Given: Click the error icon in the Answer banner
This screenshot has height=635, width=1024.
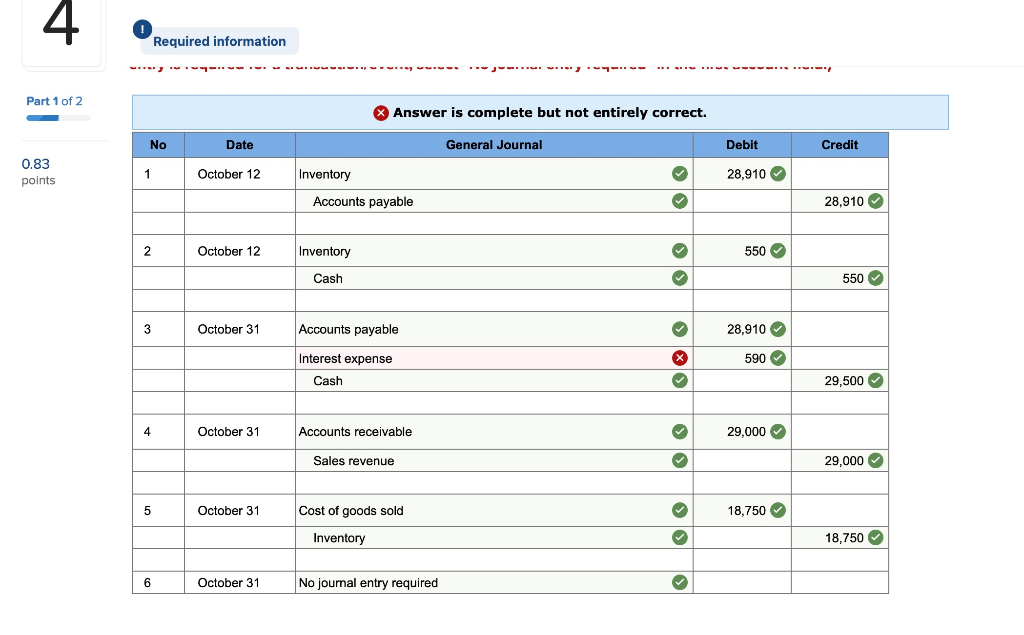Looking at the screenshot, I should (380, 113).
